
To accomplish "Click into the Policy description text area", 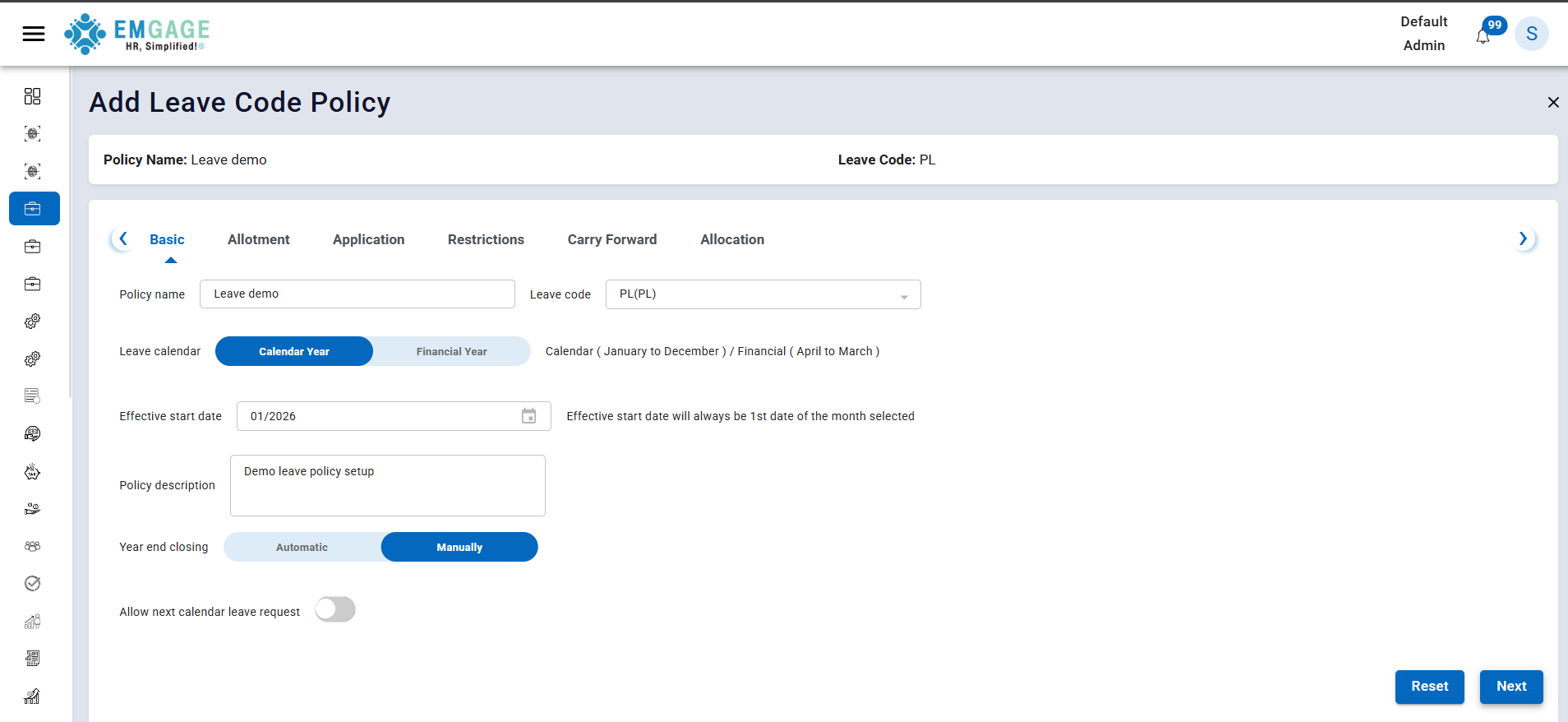I will (387, 485).
